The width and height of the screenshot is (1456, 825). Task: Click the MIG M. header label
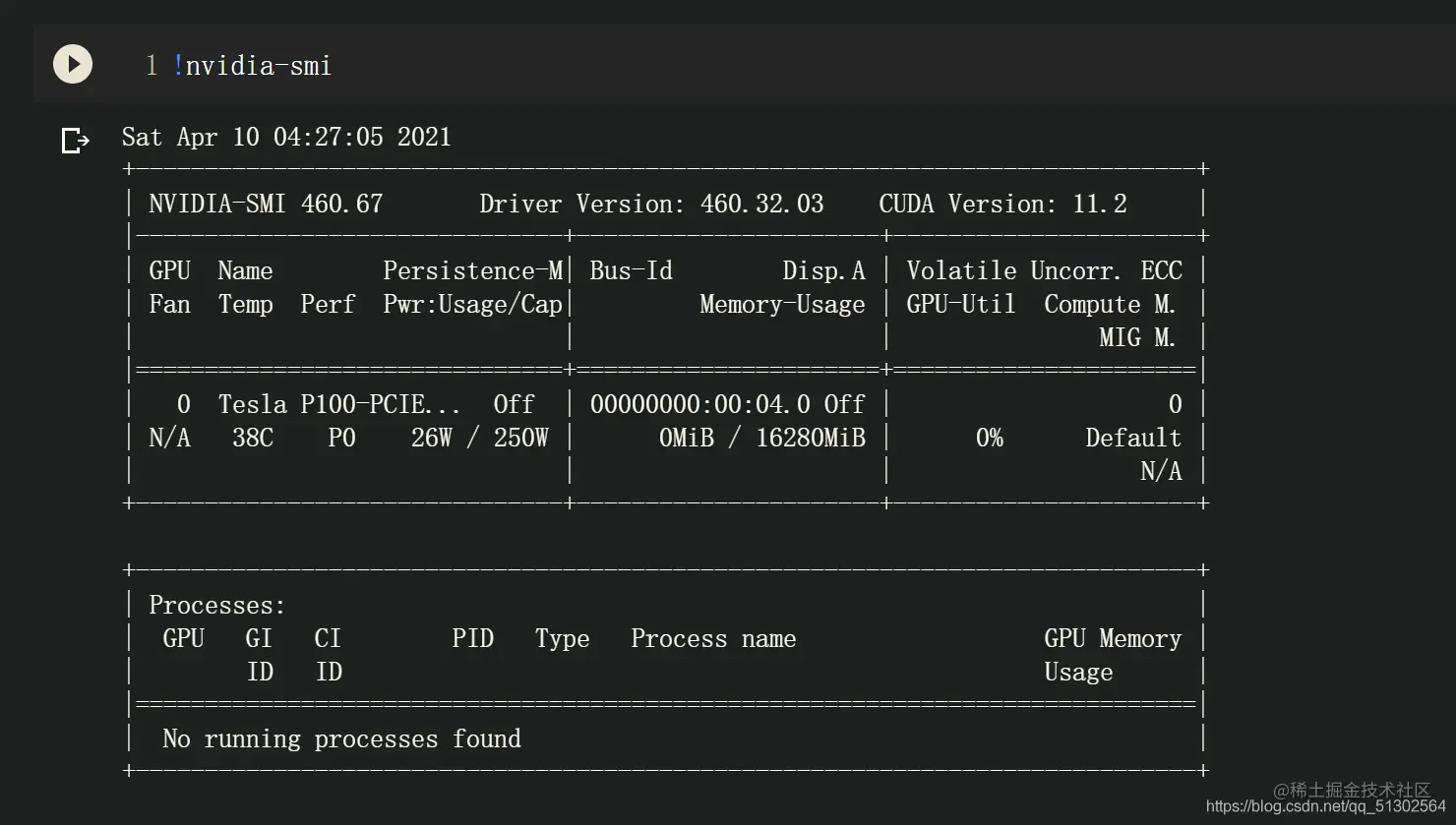click(1137, 337)
